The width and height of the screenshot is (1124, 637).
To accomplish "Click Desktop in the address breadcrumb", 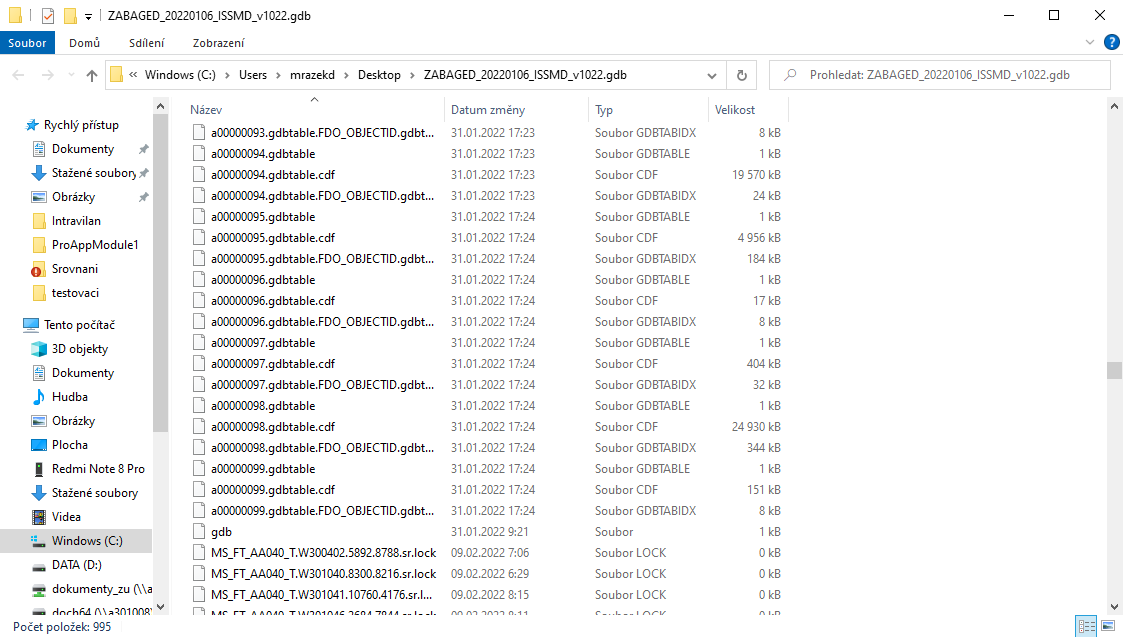I will pyautogui.click(x=379, y=75).
